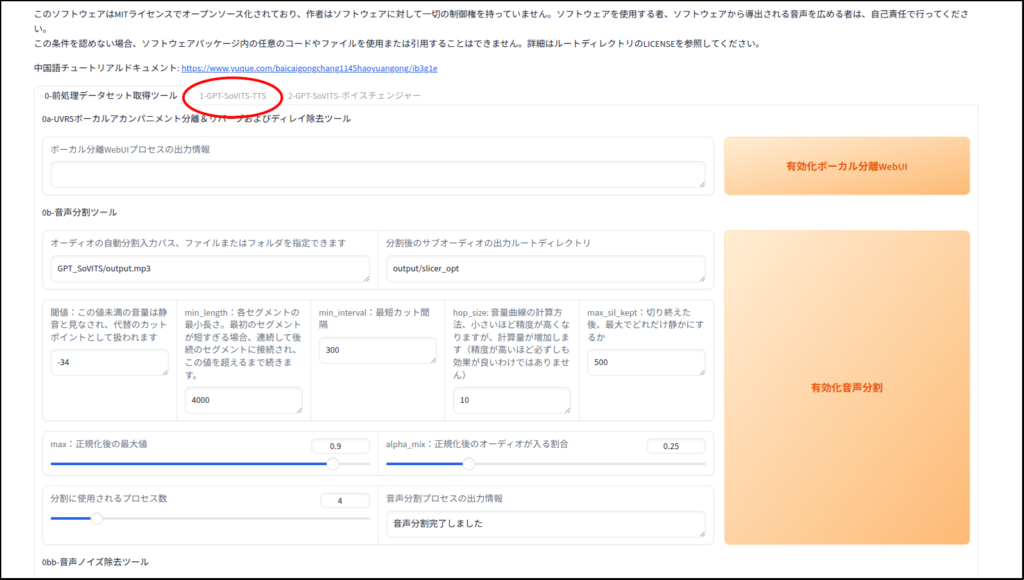This screenshot has height=580, width=1024.
Task: Click the 音声分割完了しました output textbox
Action: [x=545, y=524]
